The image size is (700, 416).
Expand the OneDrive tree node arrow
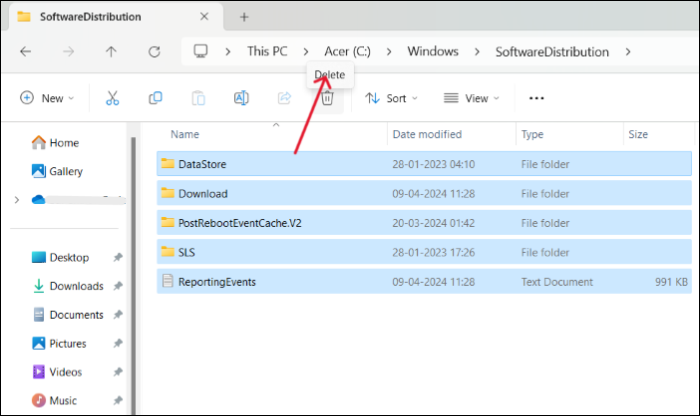[17, 200]
